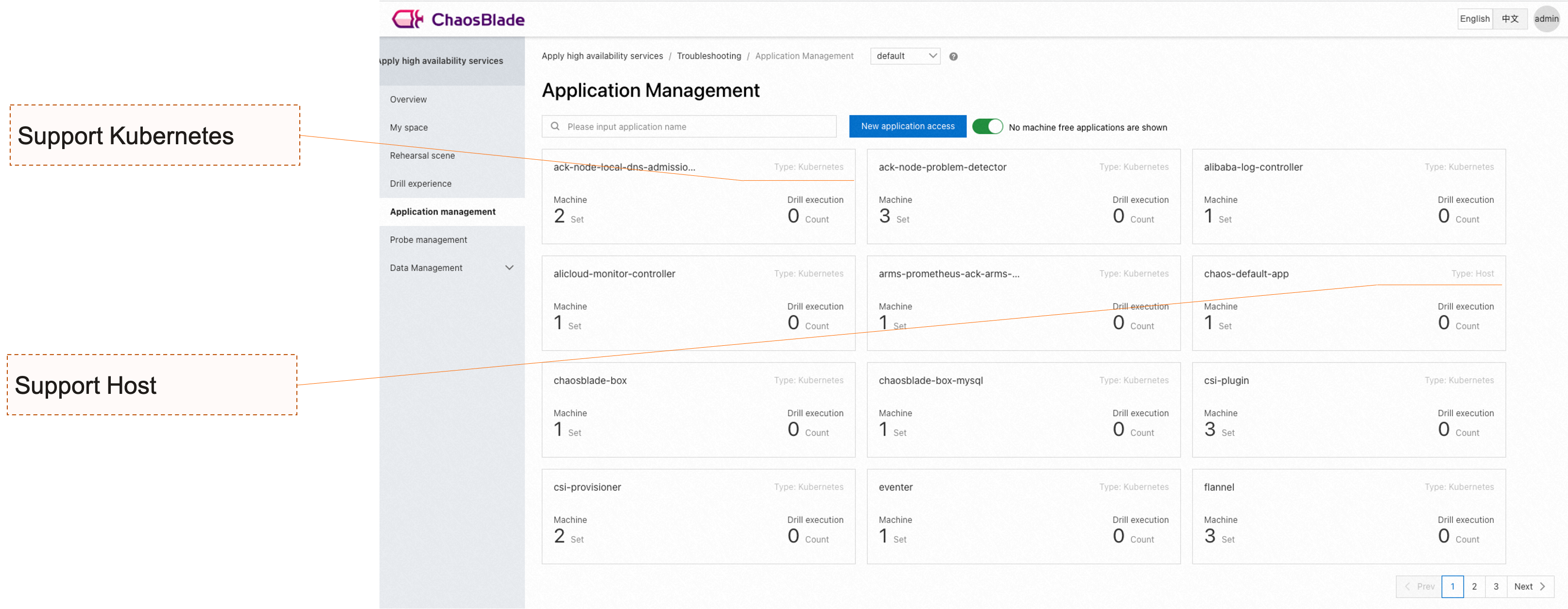Go to Overview in sidebar
Viewport: 1568px width, 609px height.
click(408, 99)
